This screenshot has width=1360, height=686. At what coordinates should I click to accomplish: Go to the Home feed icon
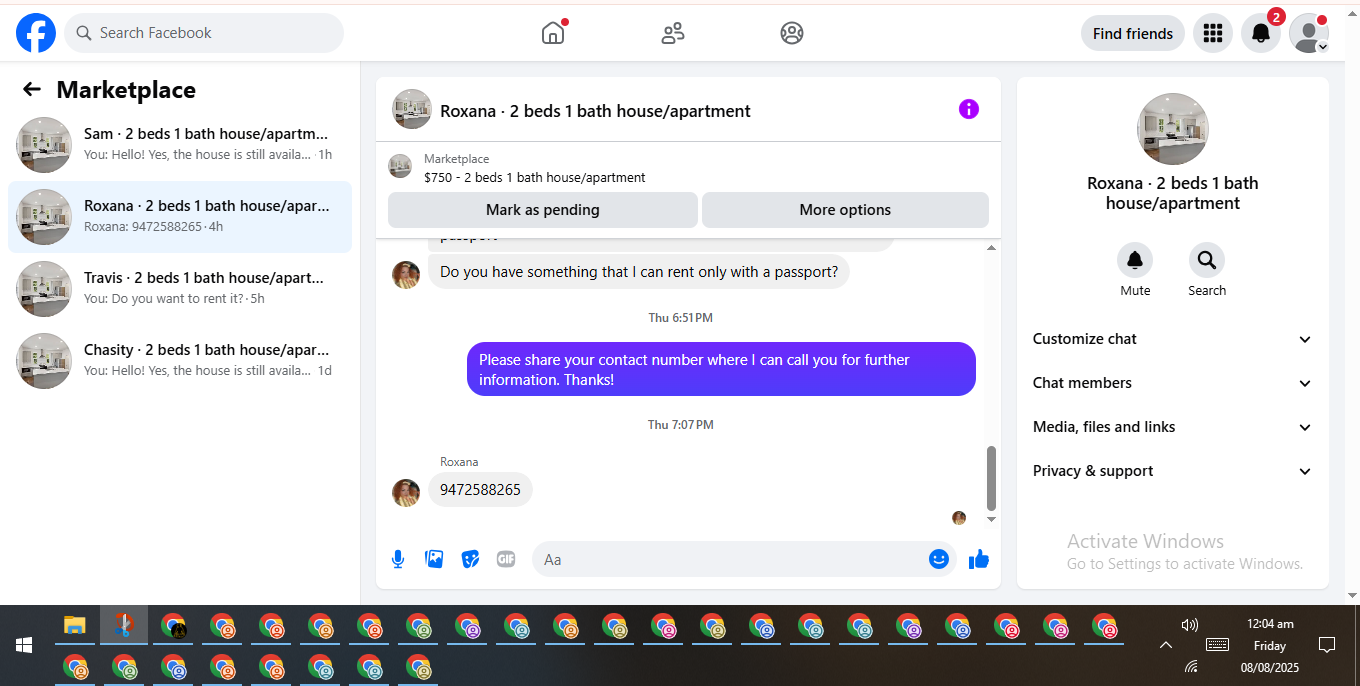553,33
